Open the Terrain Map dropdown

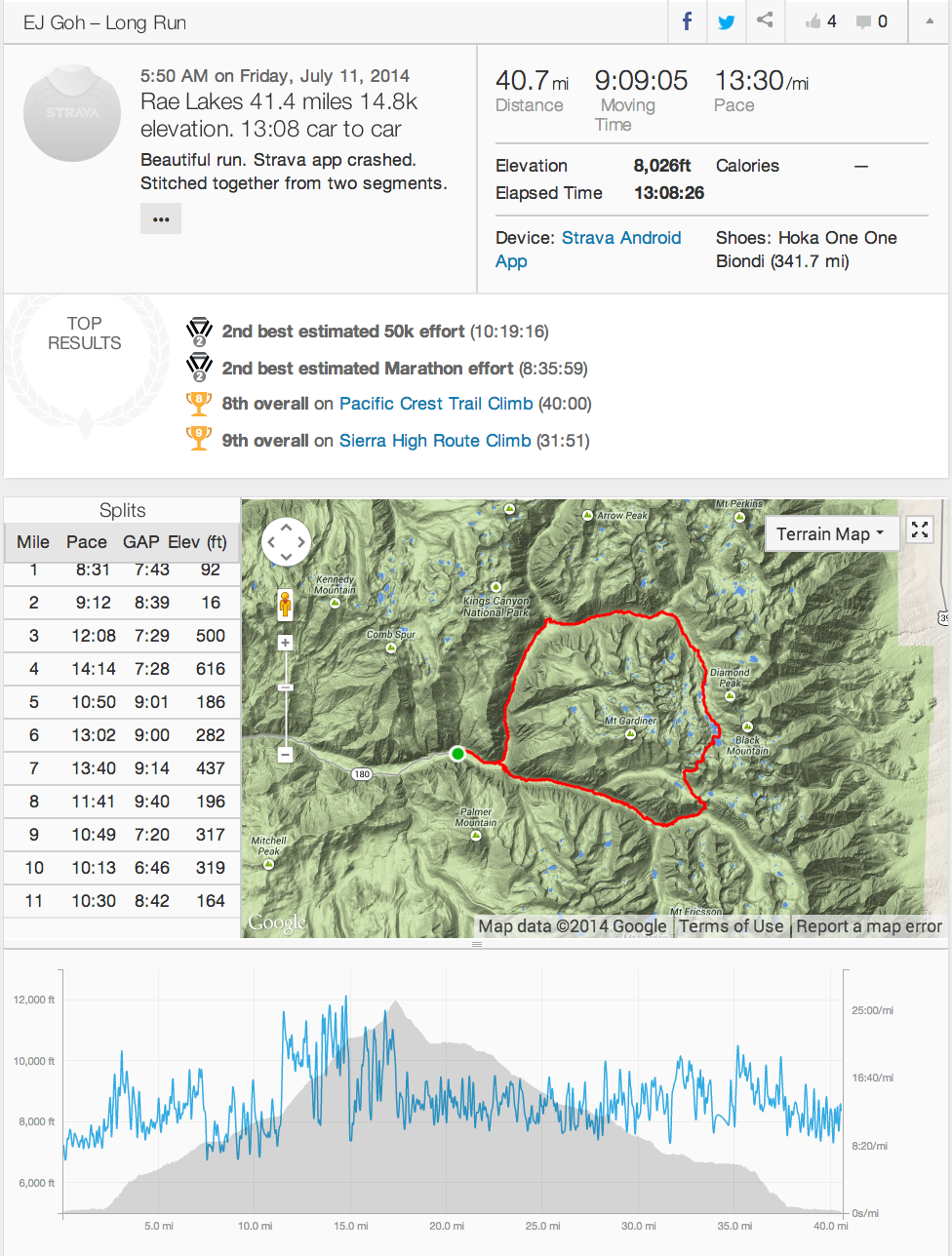click(831, 533)
